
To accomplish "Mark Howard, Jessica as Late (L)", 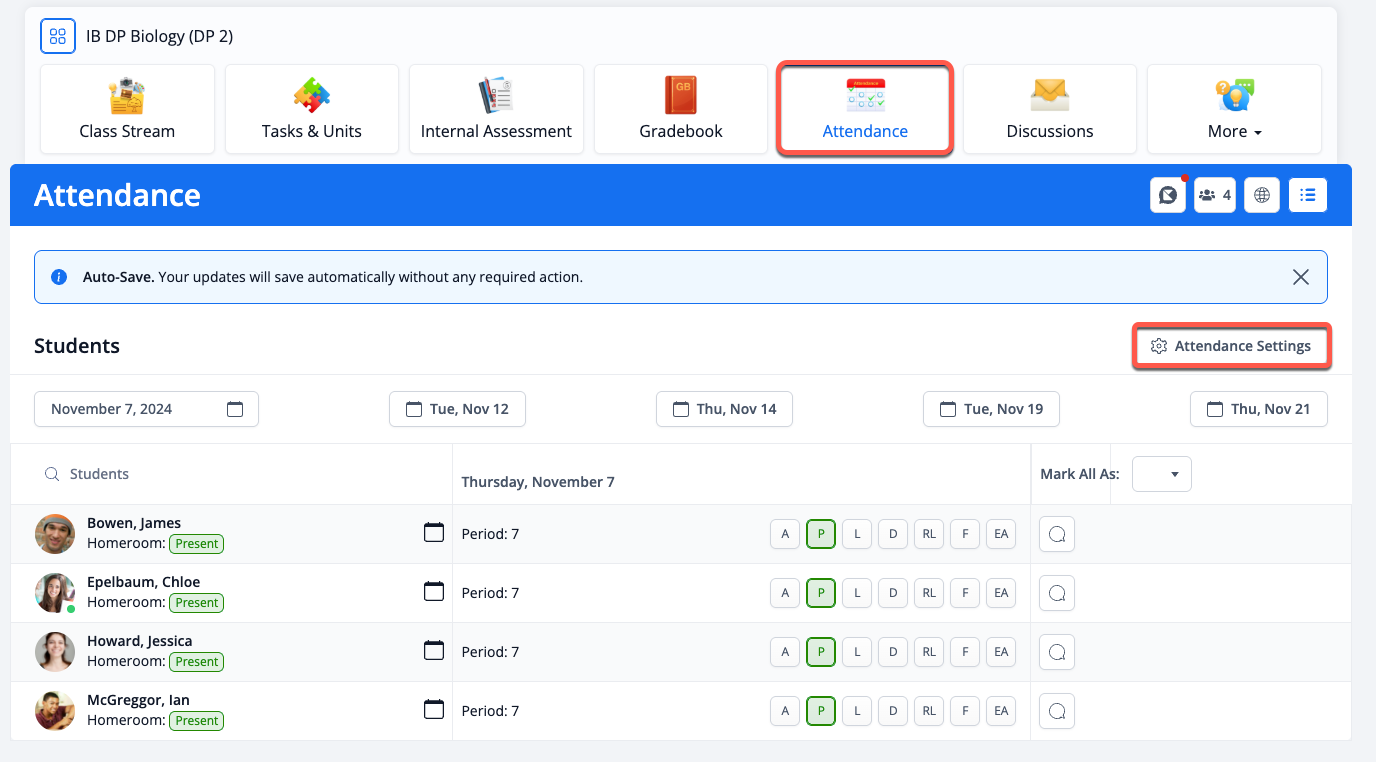I will pos(857,652).
